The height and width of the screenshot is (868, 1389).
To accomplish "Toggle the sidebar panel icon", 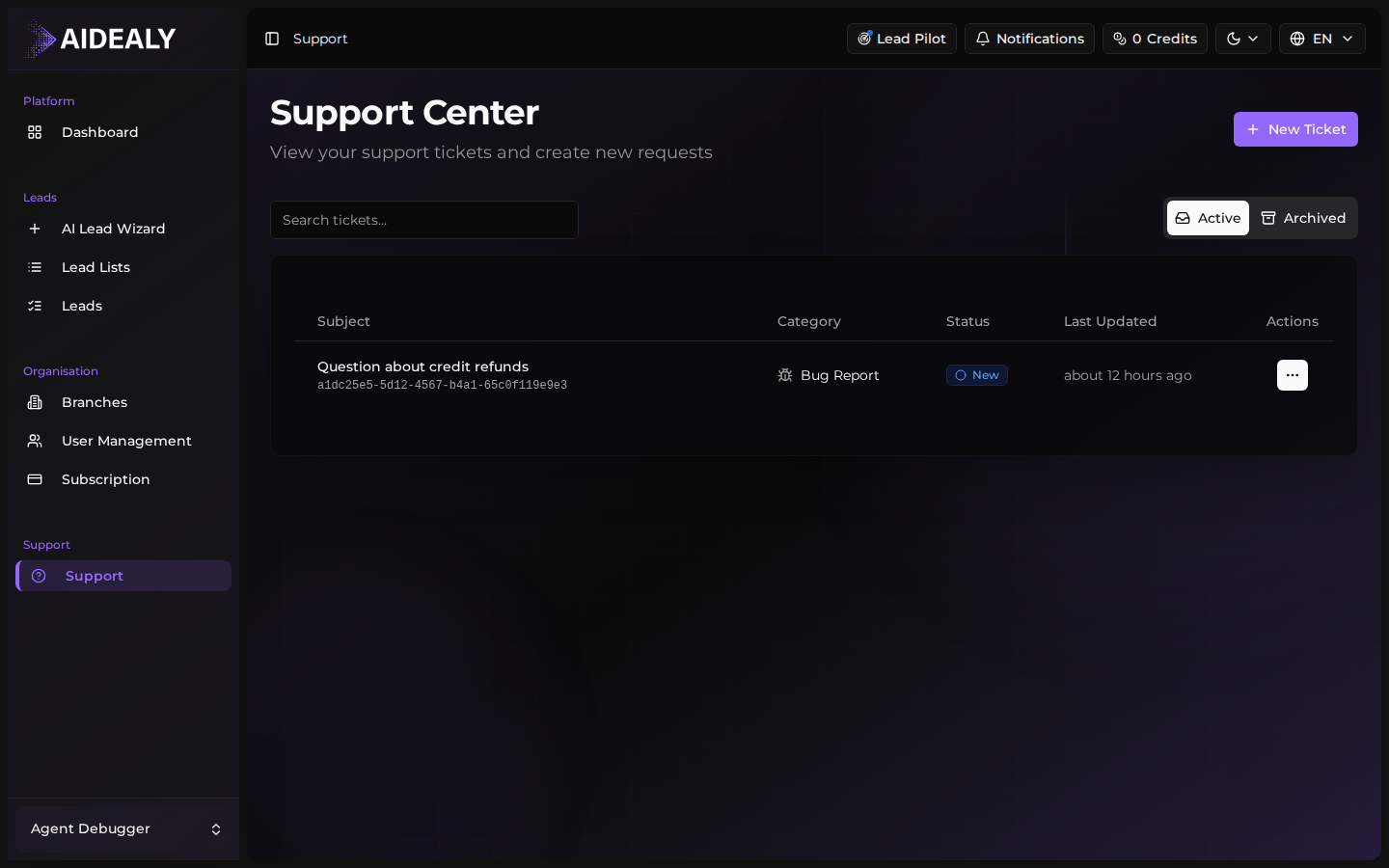I will (272, 39).
